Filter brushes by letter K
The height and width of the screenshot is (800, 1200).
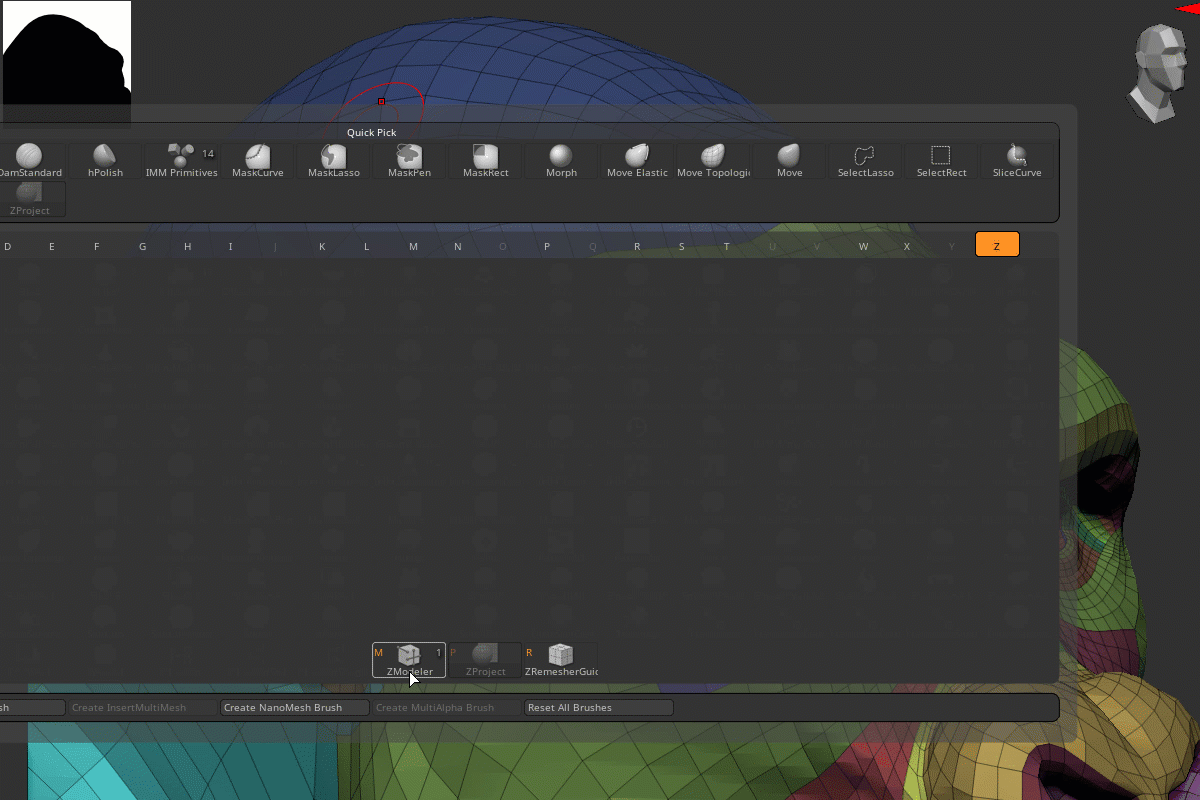pyautogui.click(x=322, y=246)
